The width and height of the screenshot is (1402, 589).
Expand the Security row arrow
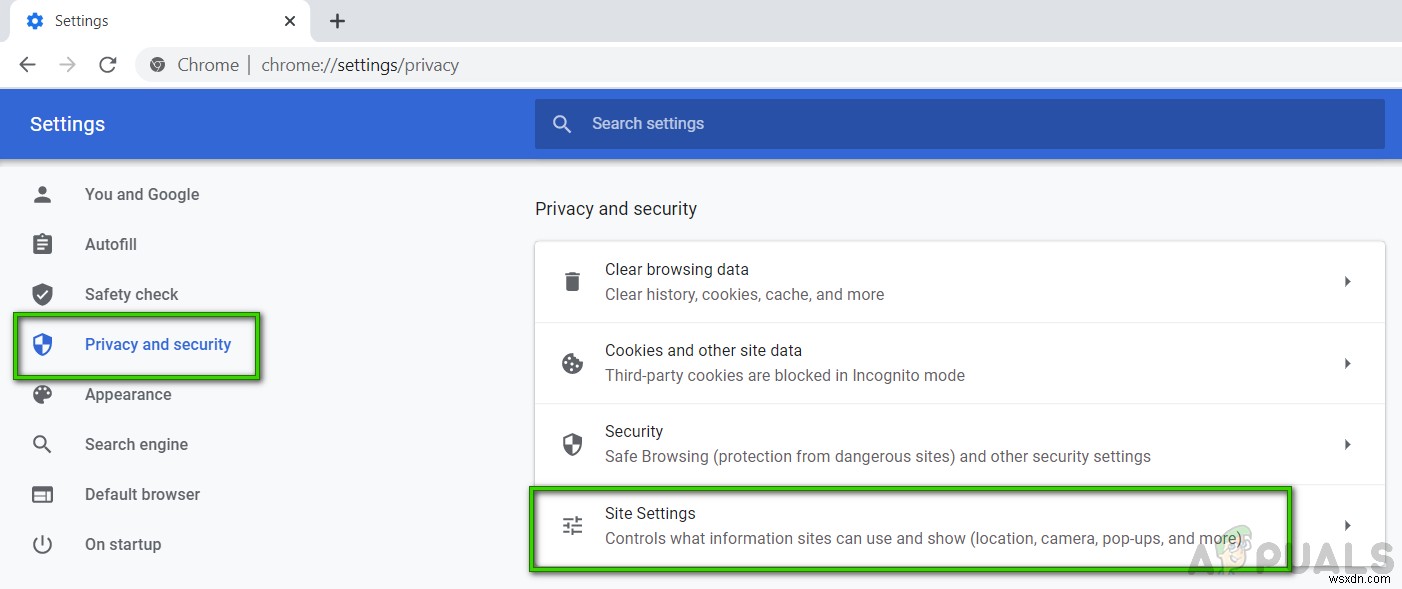click(x=1347, y=444)
